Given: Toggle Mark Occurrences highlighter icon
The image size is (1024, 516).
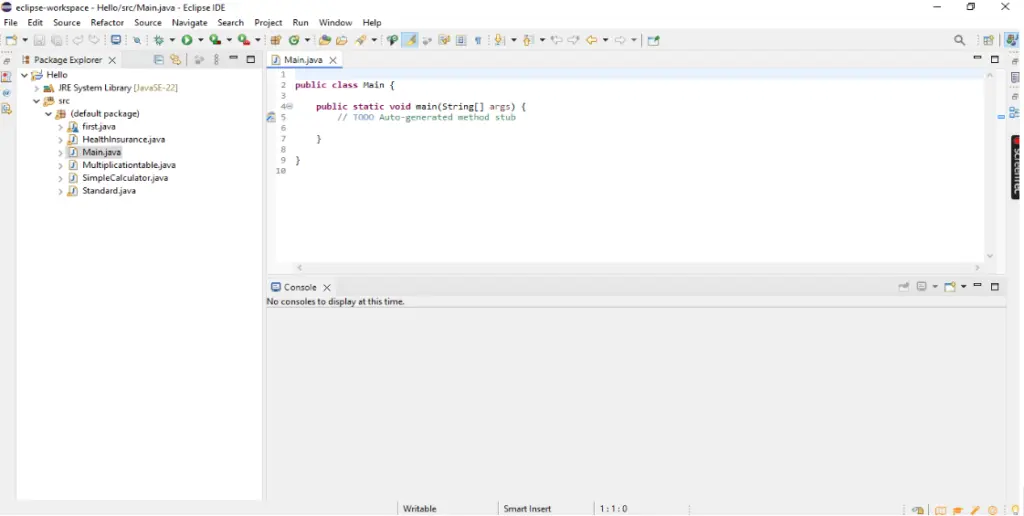Looking at the screenshot, I should [x=410, y=40].
